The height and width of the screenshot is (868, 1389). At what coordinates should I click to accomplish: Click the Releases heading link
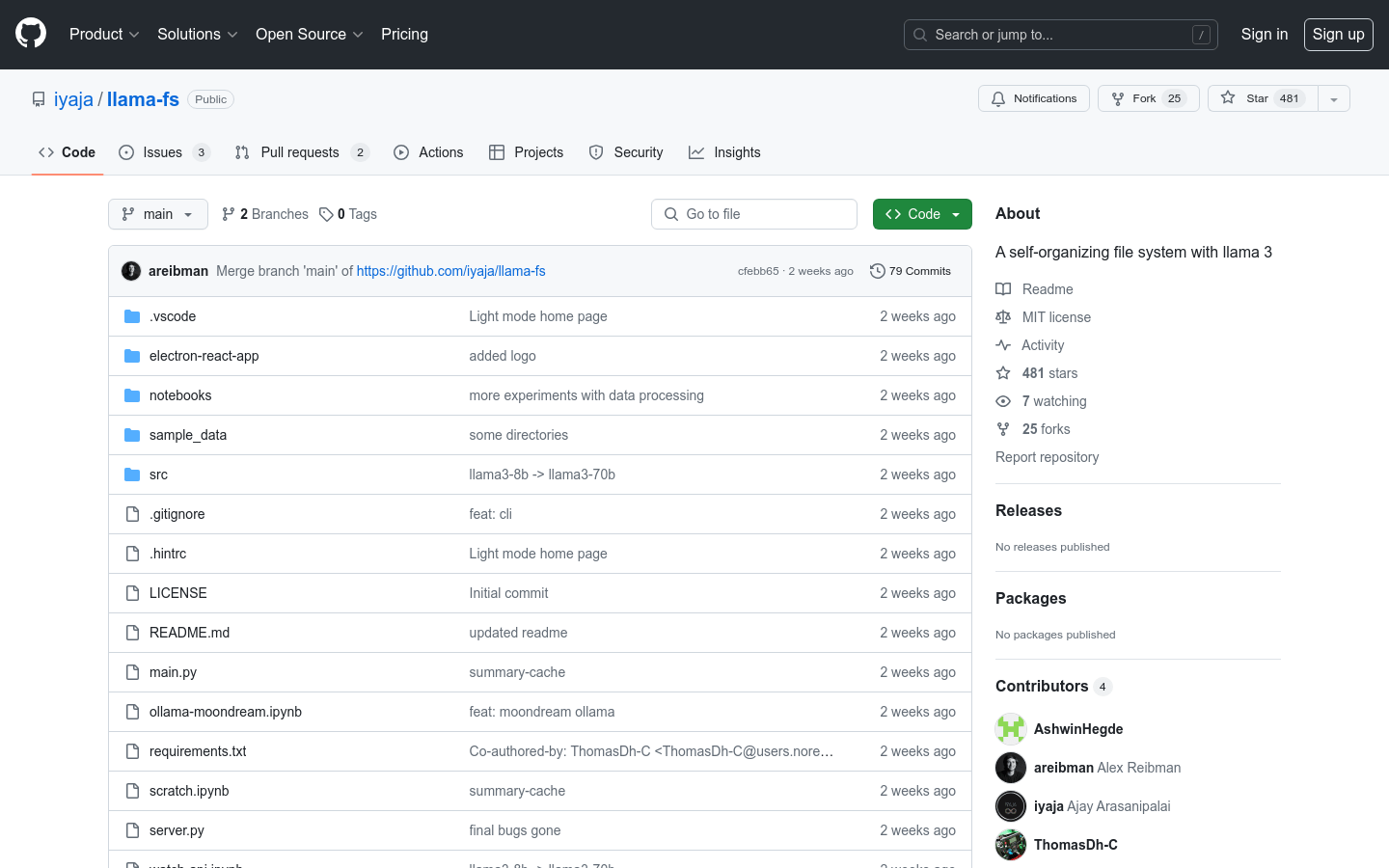[x=1028, y=510]
